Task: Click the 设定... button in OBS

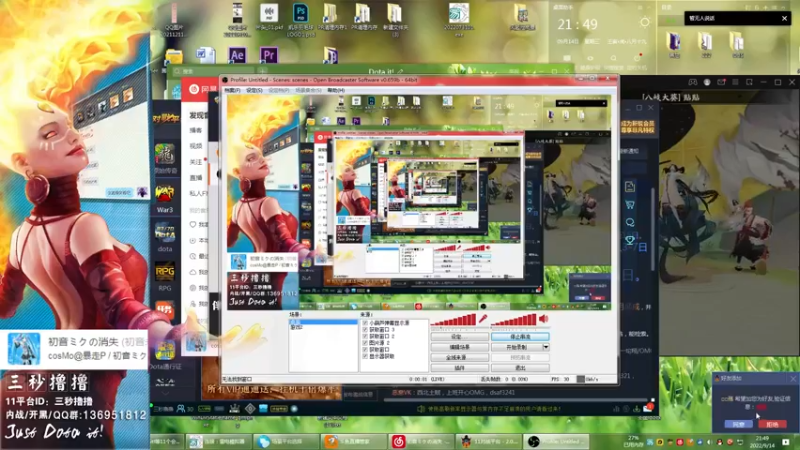Action: [459, 337]
